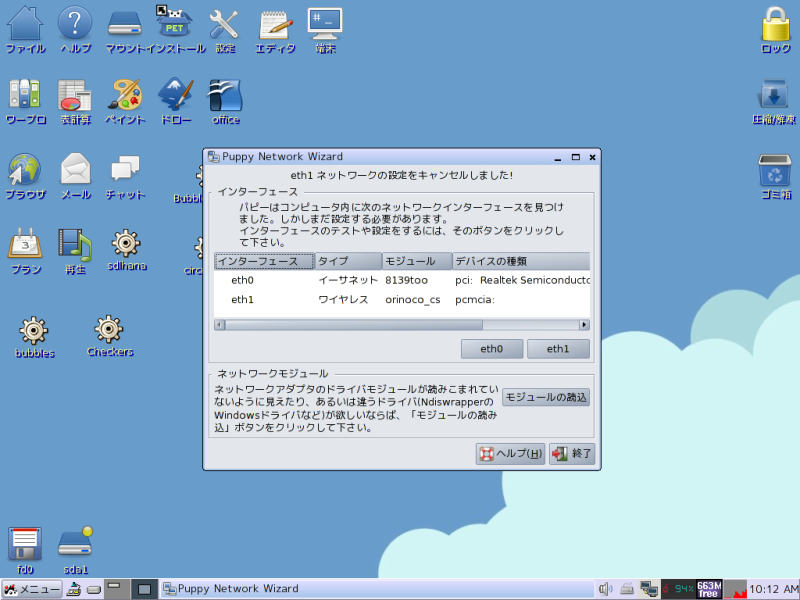Open ヘルプ(H) in Network Wizard
Image resolution: width=800 pixels, height=600 pixels.
click(510, 454)
